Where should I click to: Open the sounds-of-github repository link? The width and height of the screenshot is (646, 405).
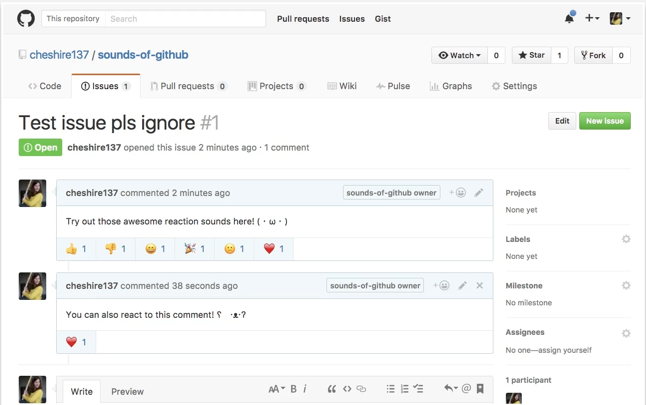click(x=143, y=55)
